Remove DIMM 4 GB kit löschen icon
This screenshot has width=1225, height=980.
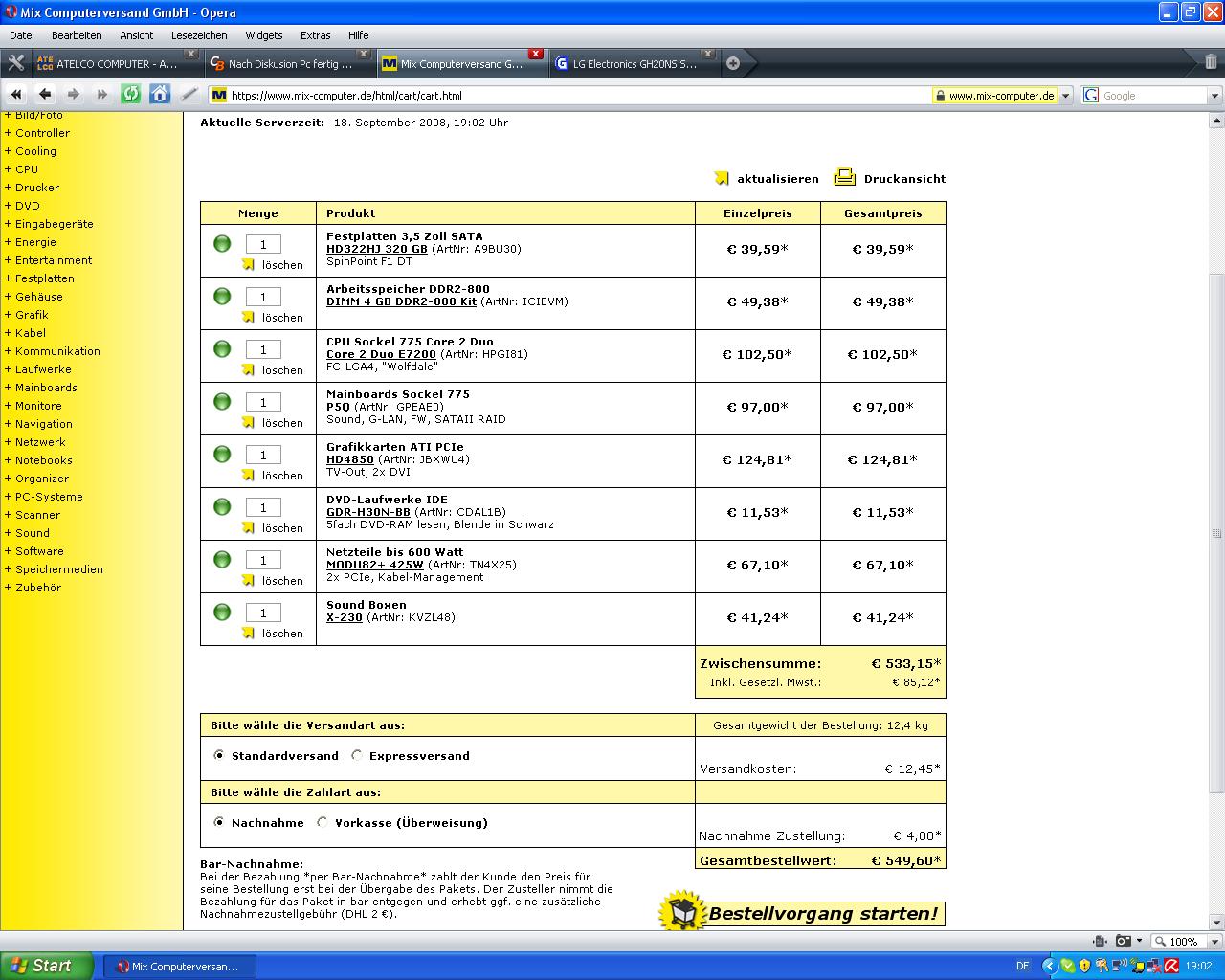click(x=249, y=317)
